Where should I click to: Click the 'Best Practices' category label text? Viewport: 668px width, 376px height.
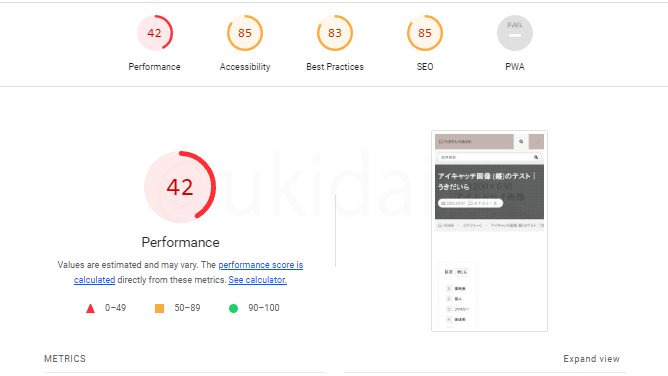tap(335, 67)
